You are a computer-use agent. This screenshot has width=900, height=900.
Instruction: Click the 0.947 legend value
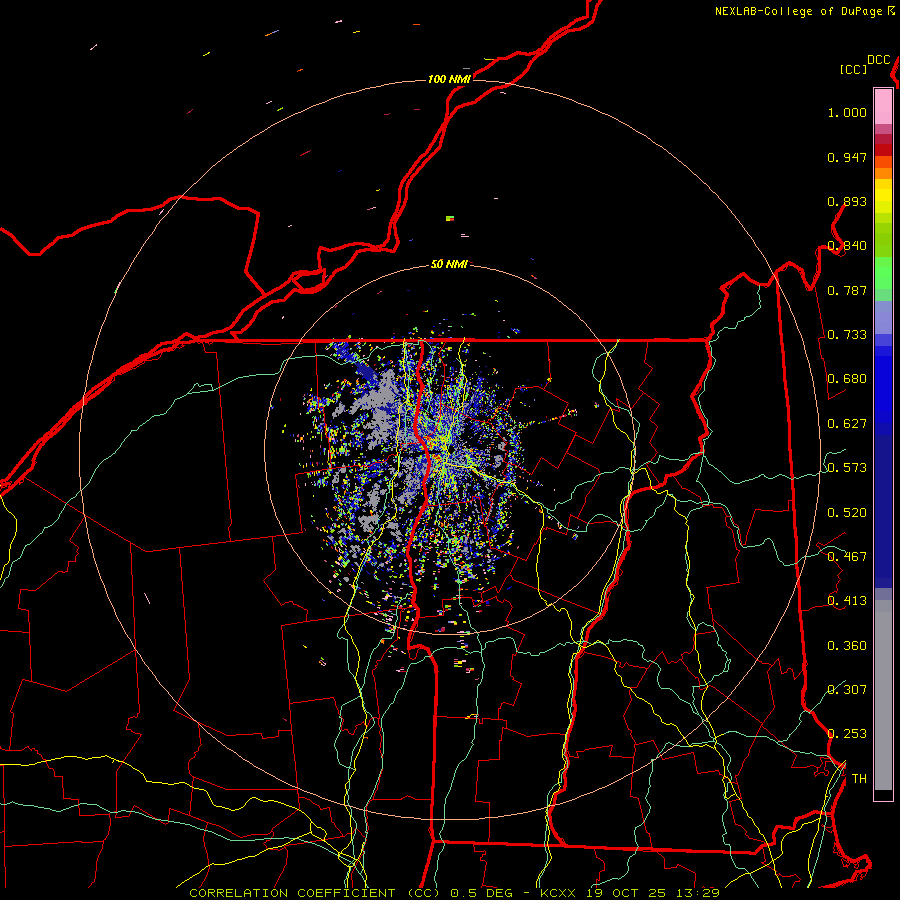[847, 157]
